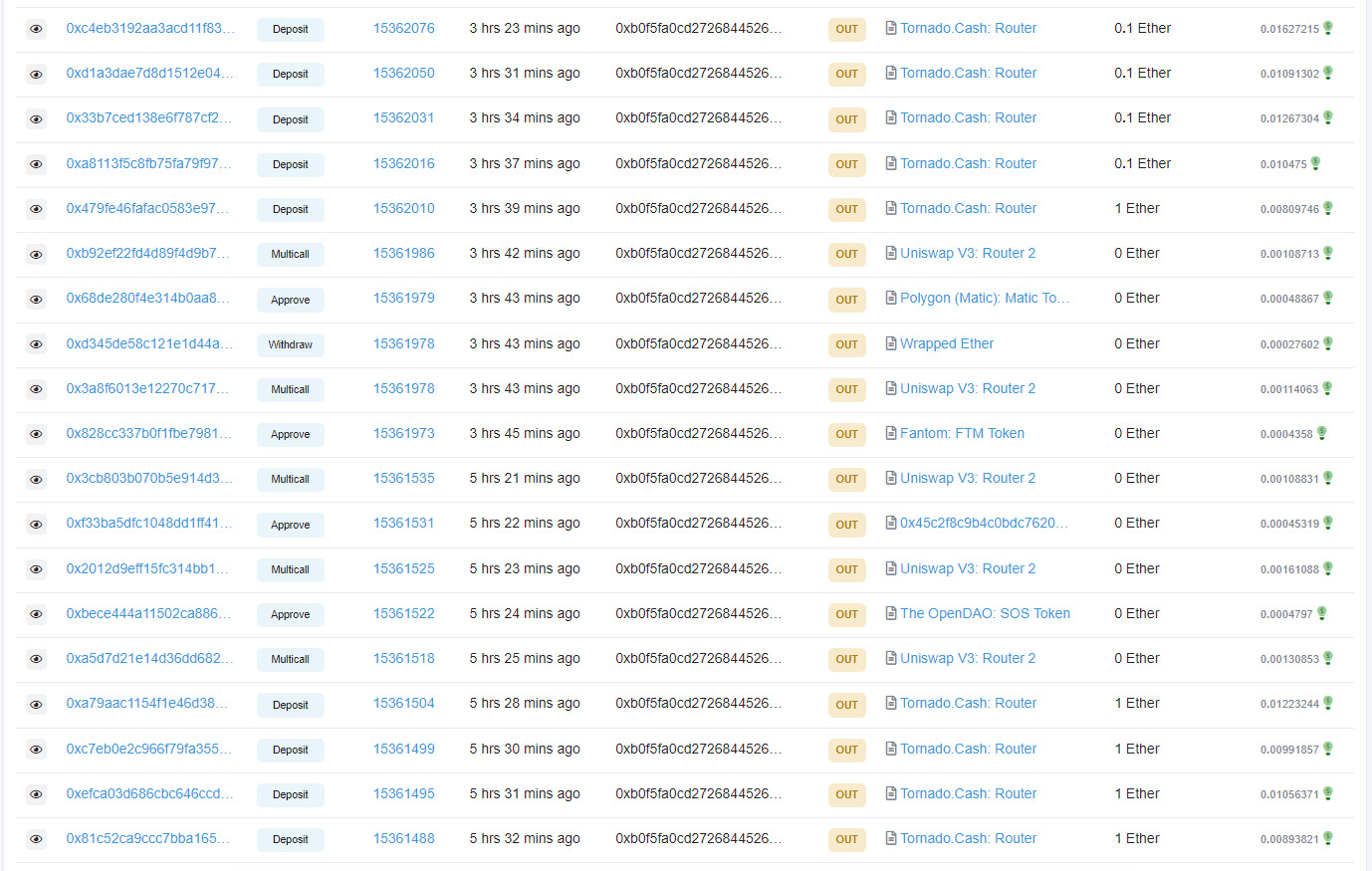Click the Multicall badge in block 15361525 row
Viewport: 1372px width, 871px height.
(x=291, y=569)
